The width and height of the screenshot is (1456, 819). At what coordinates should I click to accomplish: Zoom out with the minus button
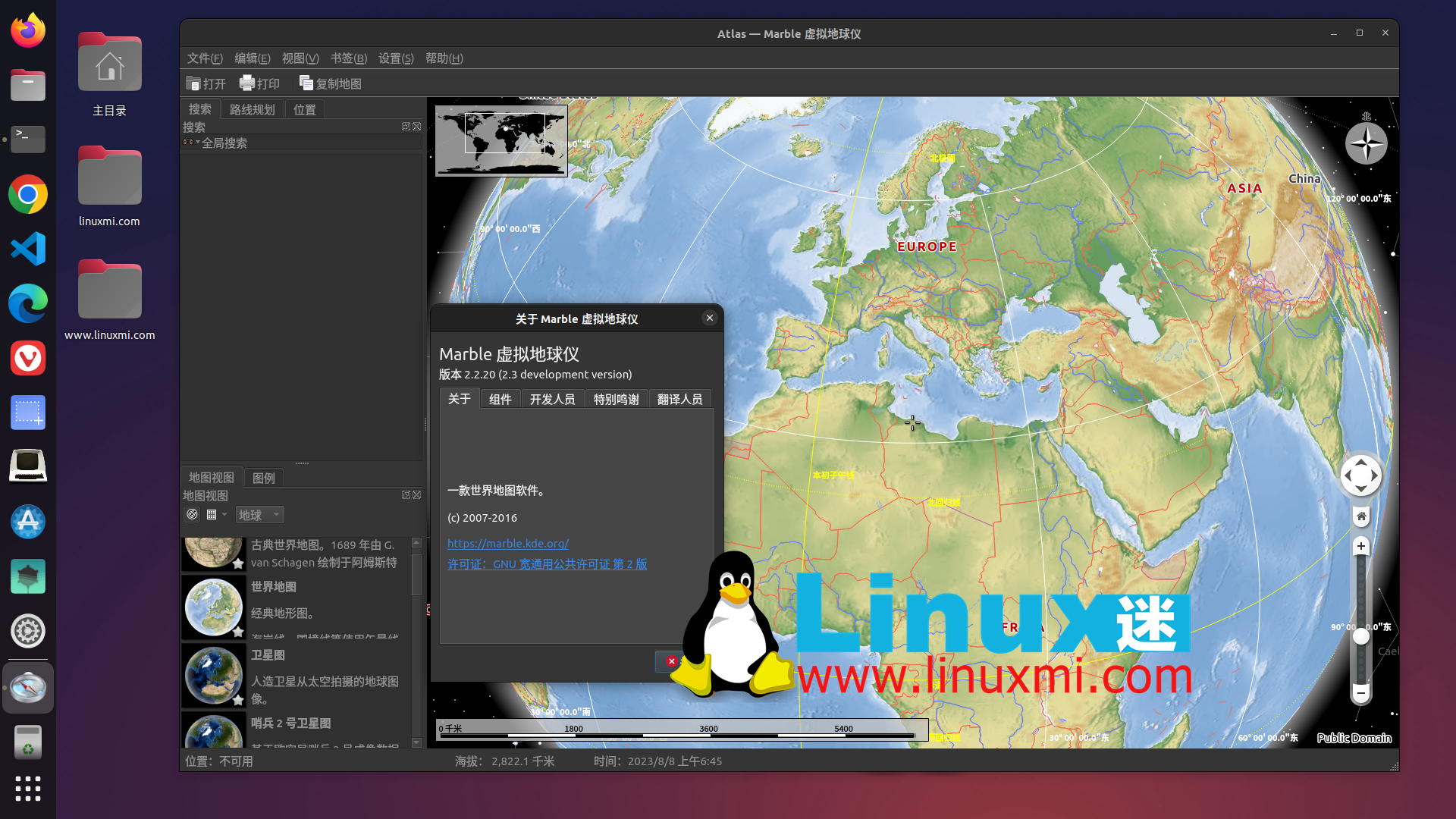point(1361,692)
